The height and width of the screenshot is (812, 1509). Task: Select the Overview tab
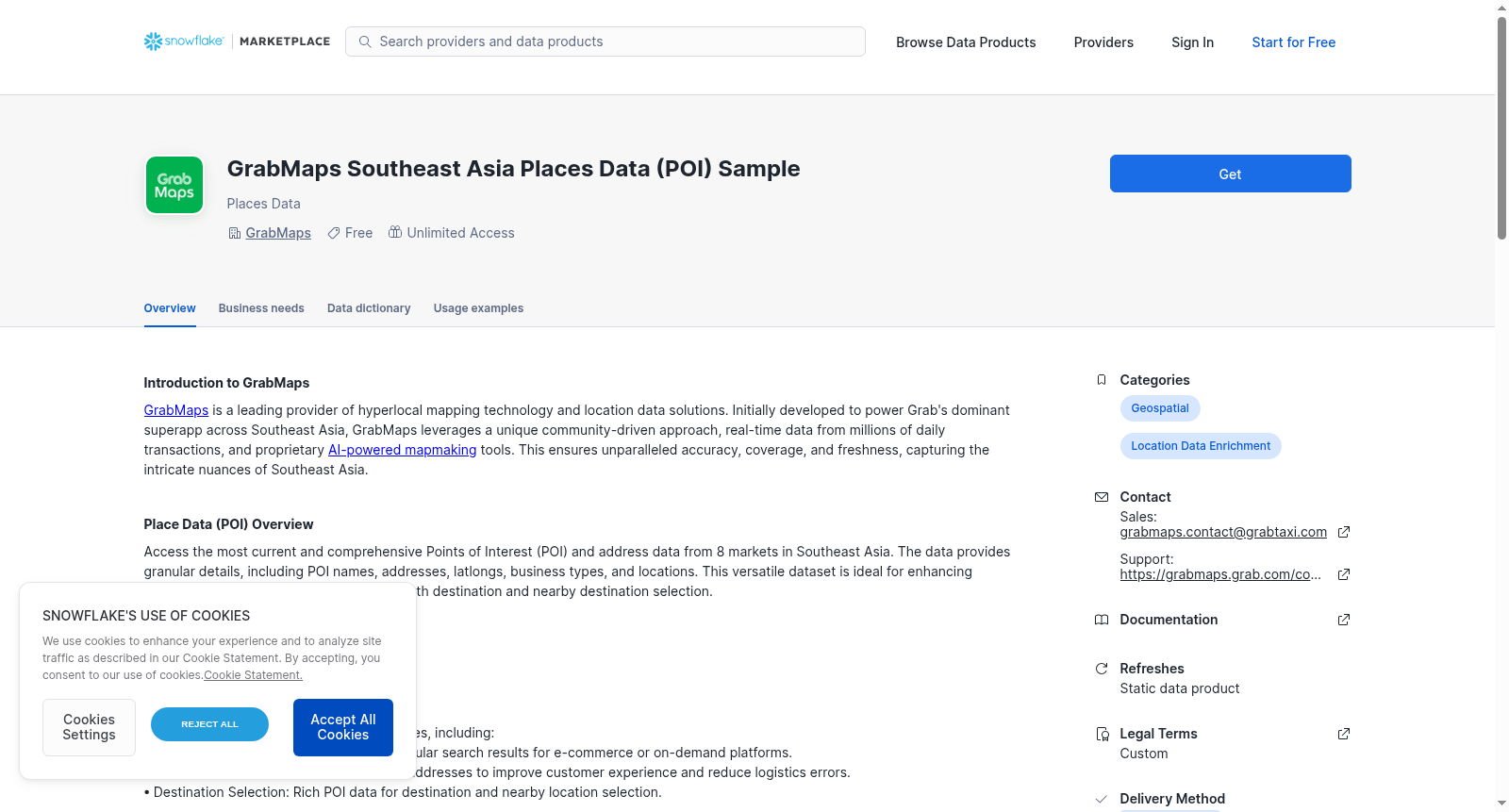170,308
